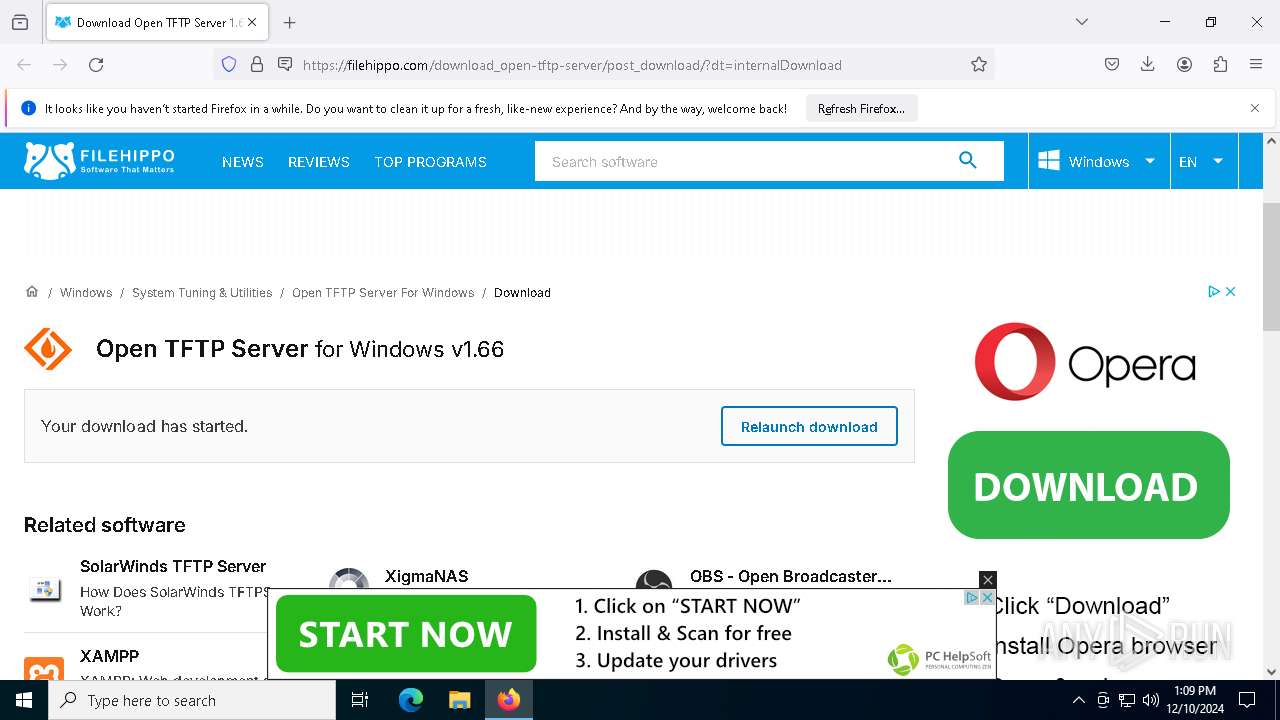Open Task View on taskbar
The height and width of the screenshot is (720, 1280).
[360, 700]
